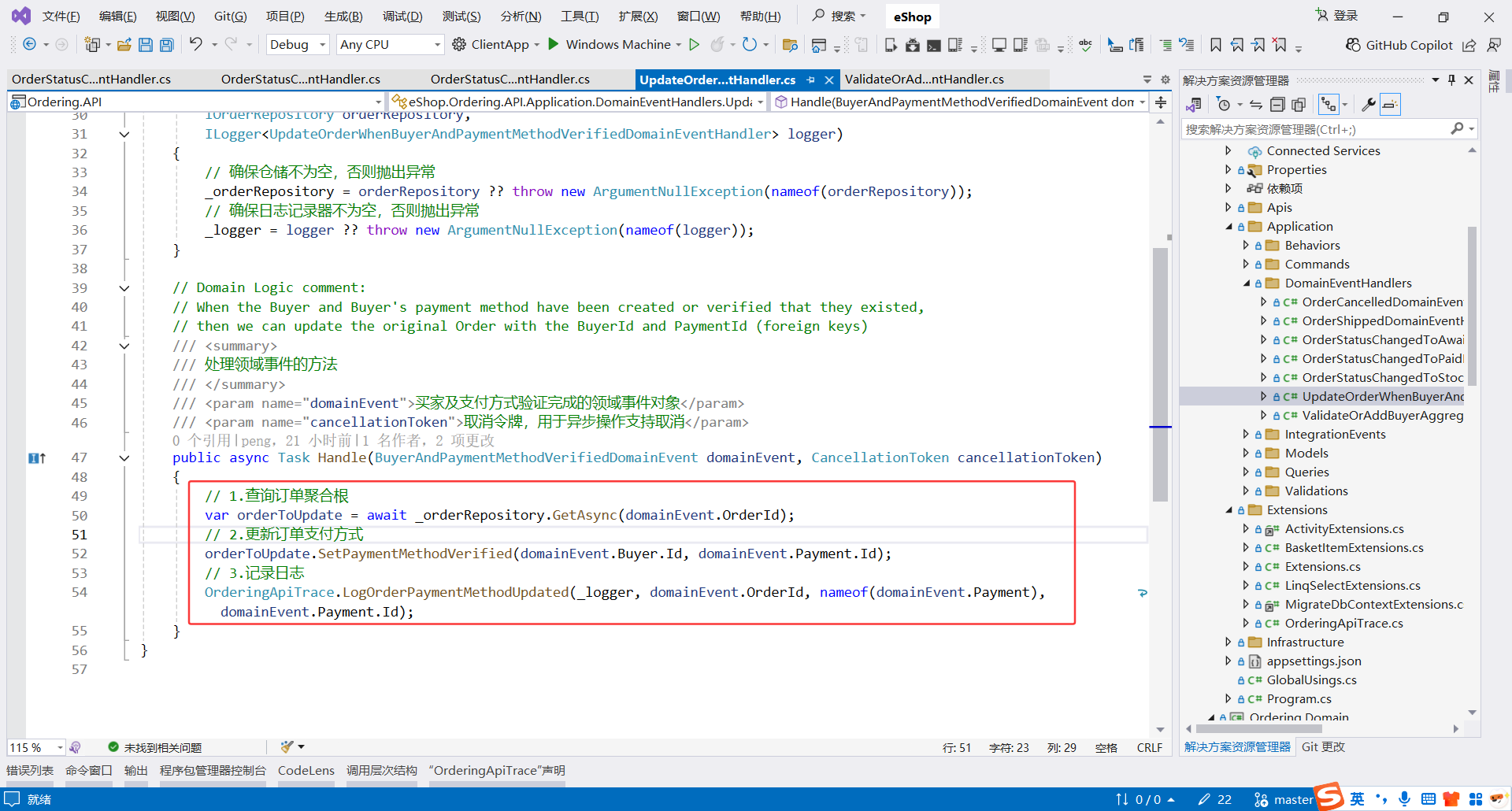Collapse the DomainEventHandlers folder node

point(1247,283)
